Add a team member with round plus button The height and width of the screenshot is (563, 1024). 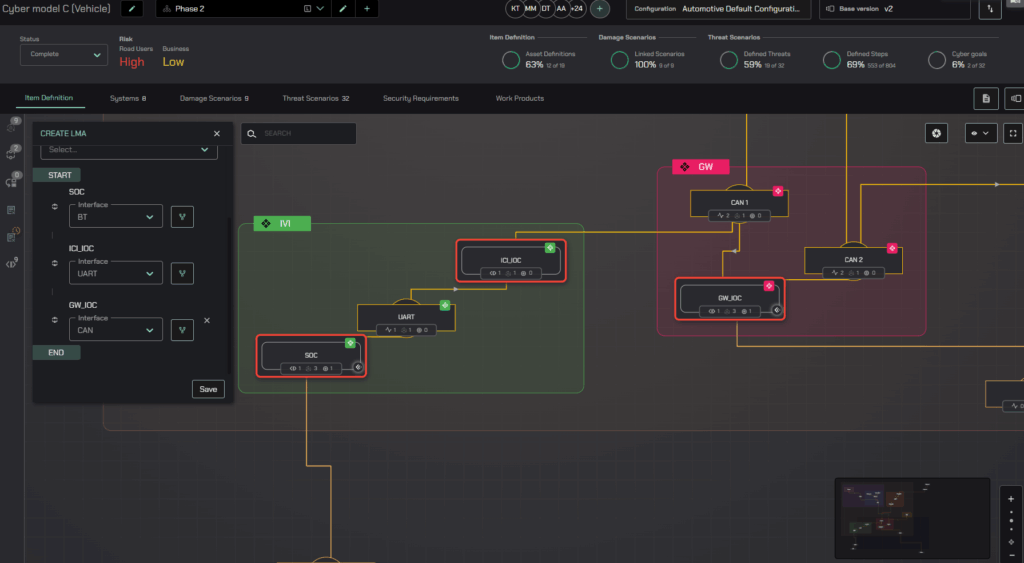coord(600,8)
